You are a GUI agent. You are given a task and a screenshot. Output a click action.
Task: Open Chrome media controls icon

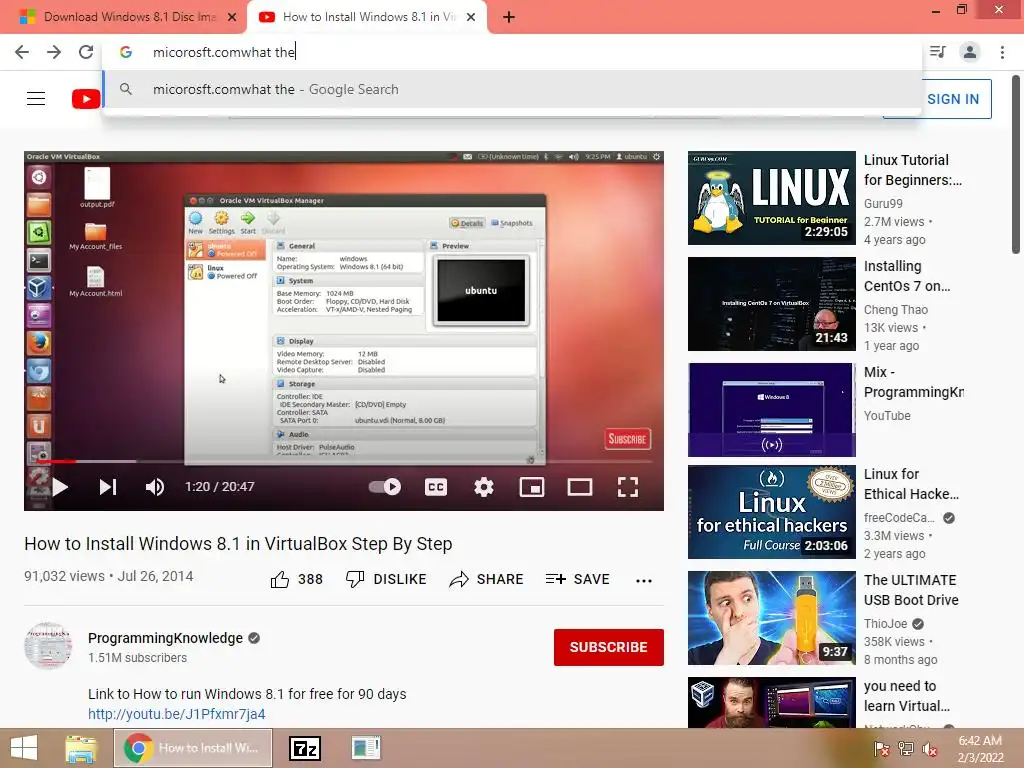click(938, 52)
